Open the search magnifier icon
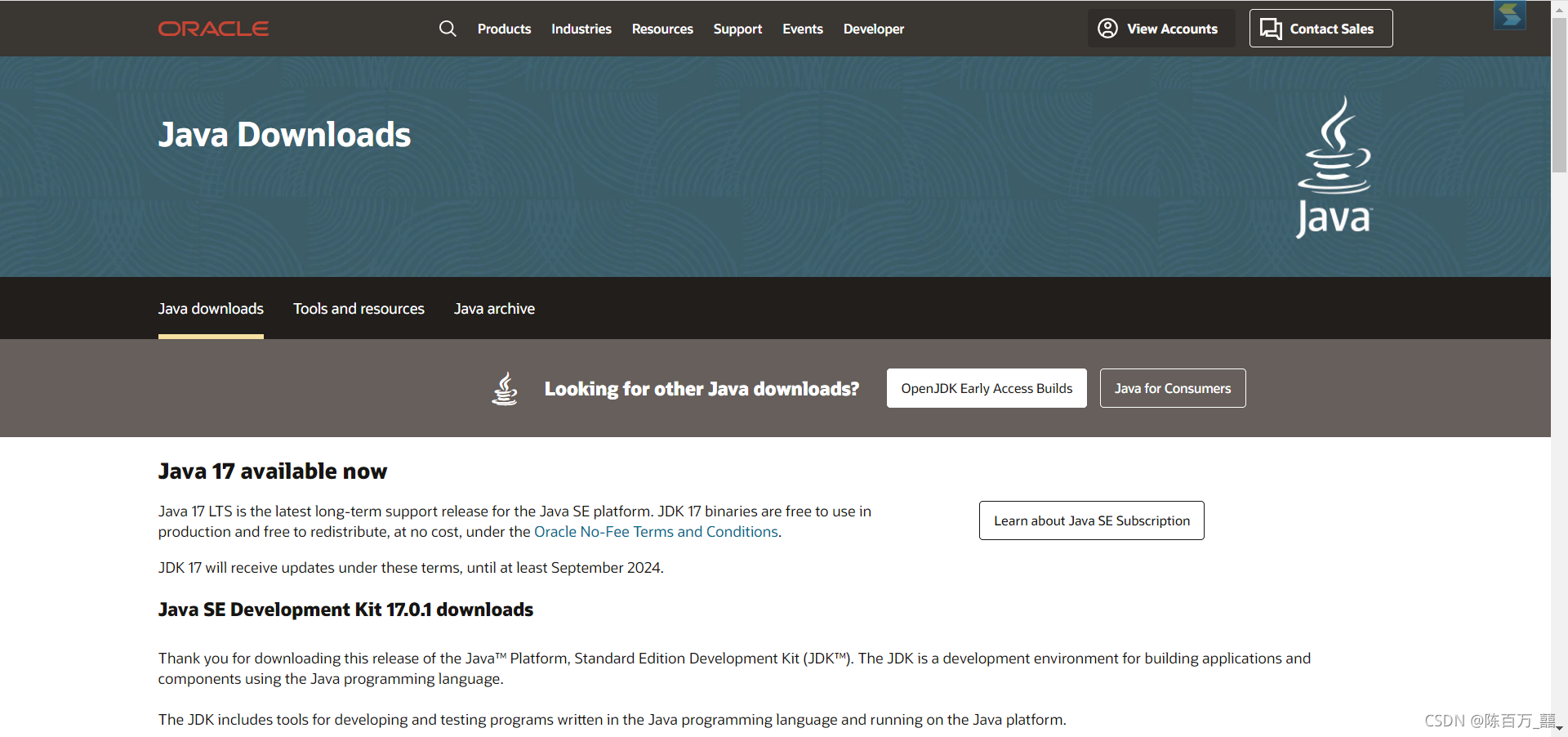The height and width of the screenshot is (737, 1568). pyautogui.click(x=448, y=29)
